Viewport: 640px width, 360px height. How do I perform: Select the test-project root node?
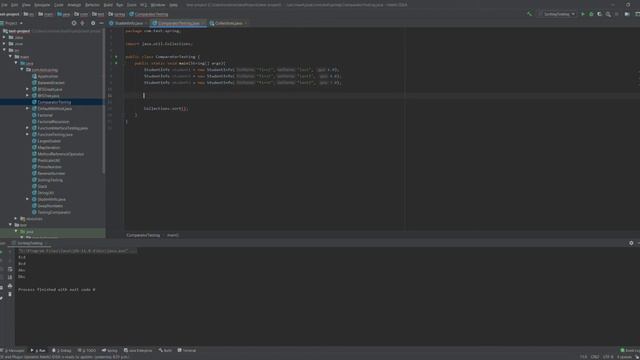19,31
